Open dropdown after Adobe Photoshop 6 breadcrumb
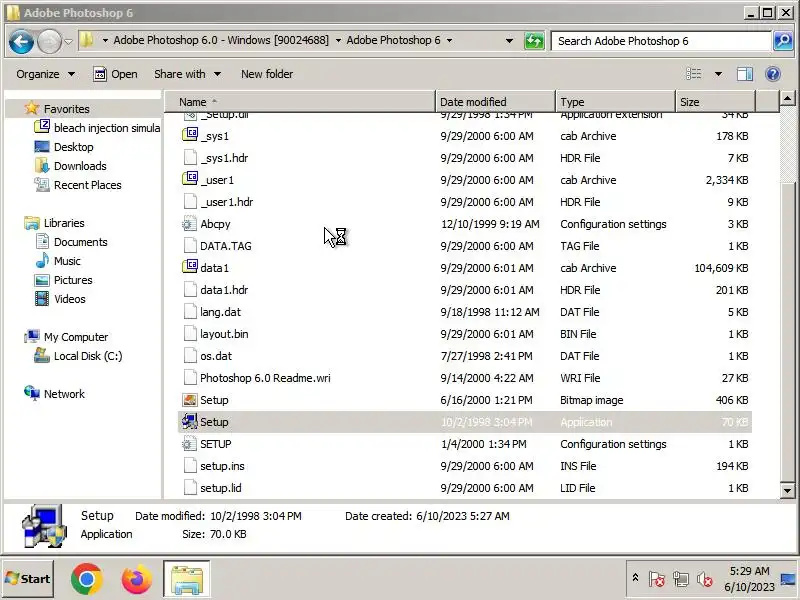This screenshot has height=600, width=800. pos(449,40)
